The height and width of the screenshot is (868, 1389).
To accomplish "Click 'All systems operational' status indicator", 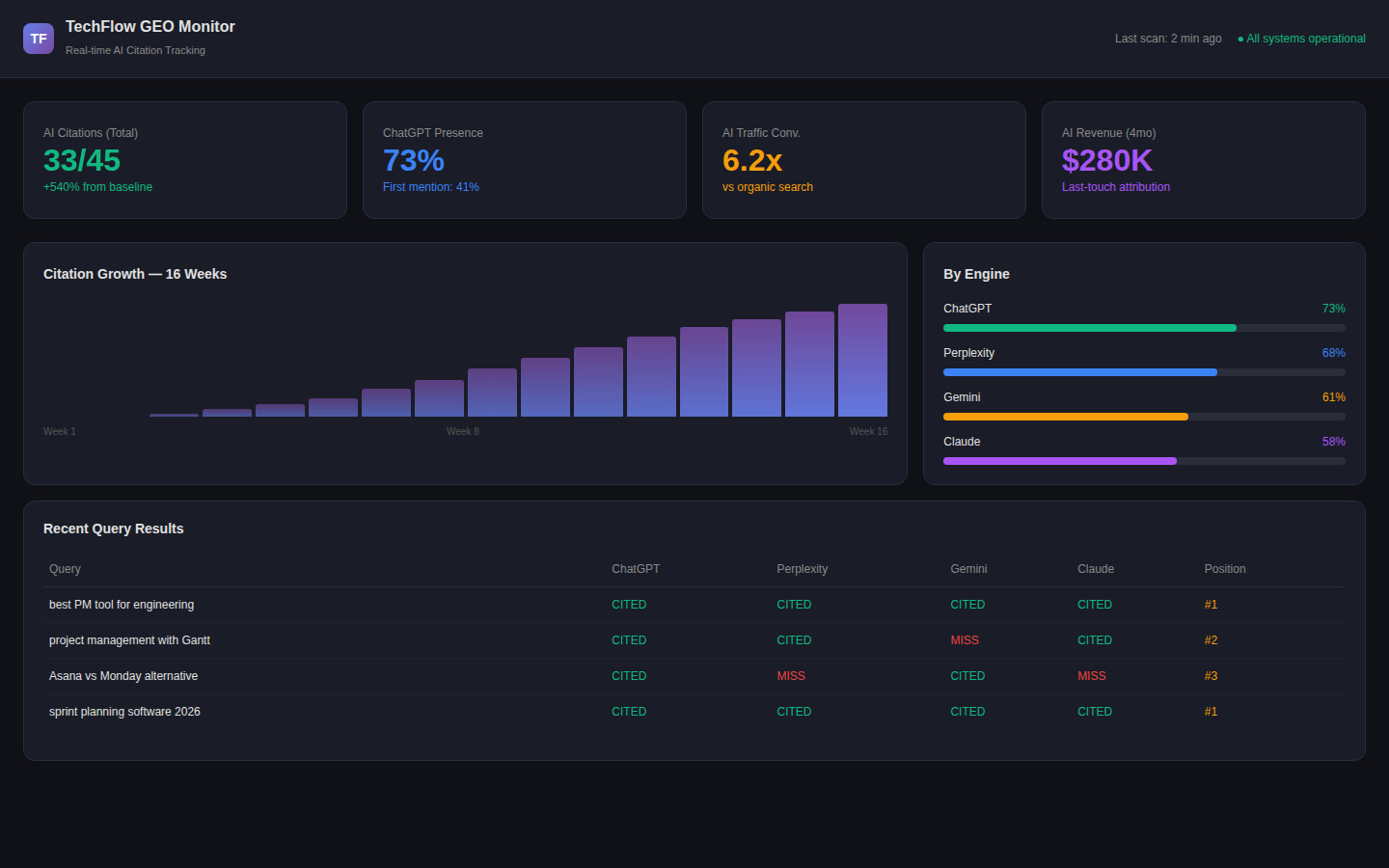I will [x=1301, y=39].
